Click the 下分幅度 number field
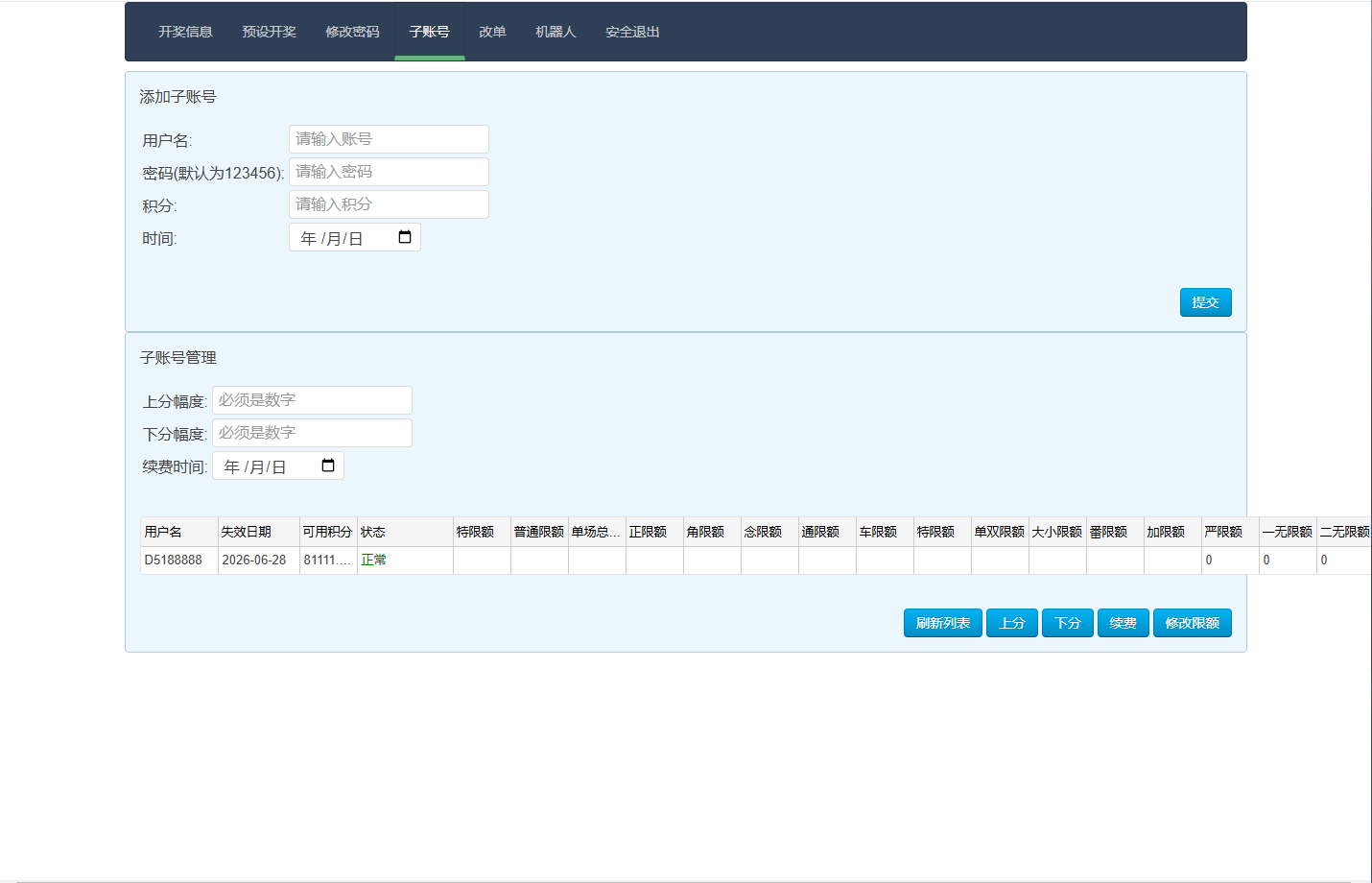The image size is (1372, 883). click(312, 433)
